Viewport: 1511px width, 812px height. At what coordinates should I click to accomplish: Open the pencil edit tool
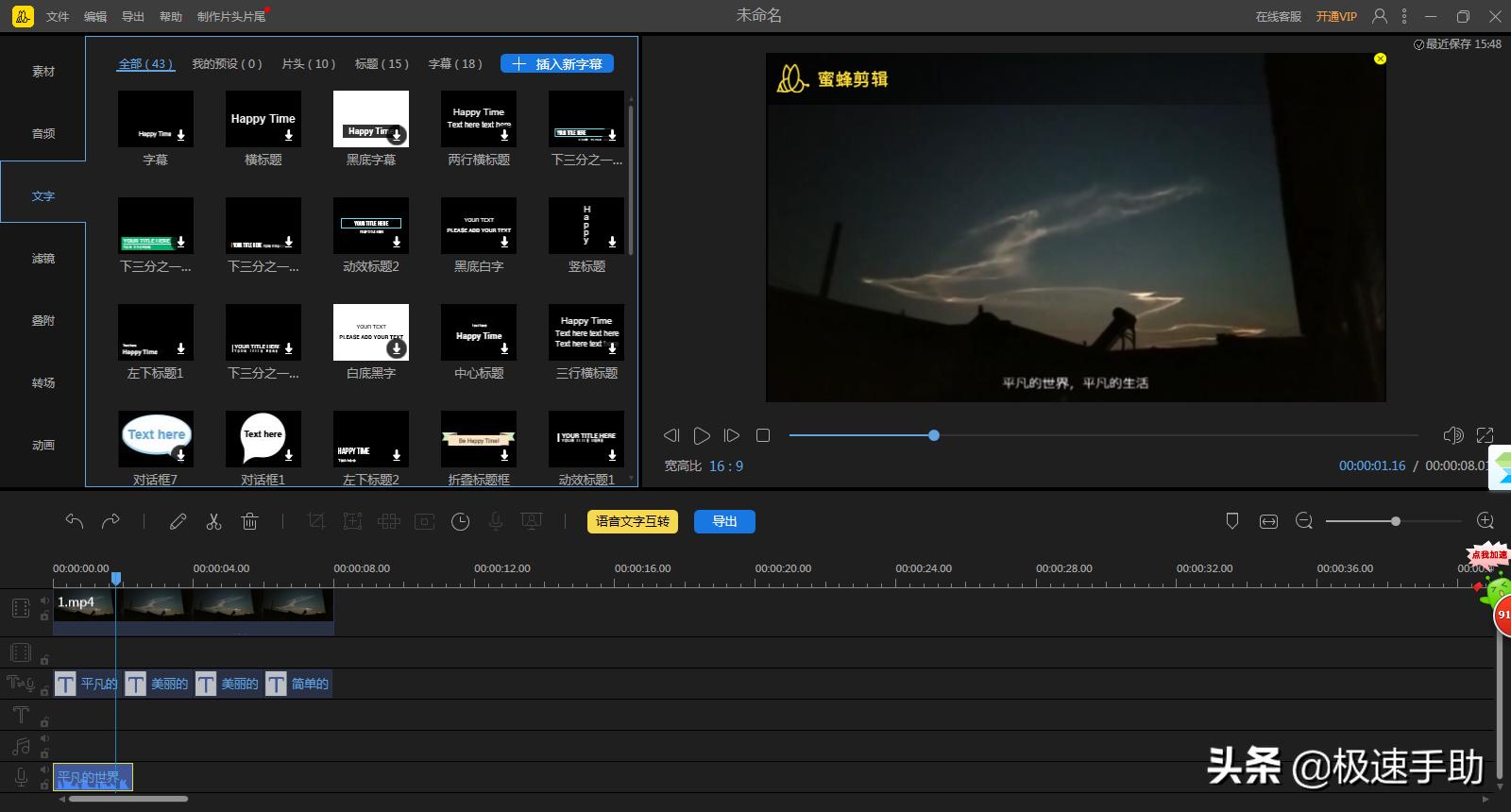click(178, 521)
